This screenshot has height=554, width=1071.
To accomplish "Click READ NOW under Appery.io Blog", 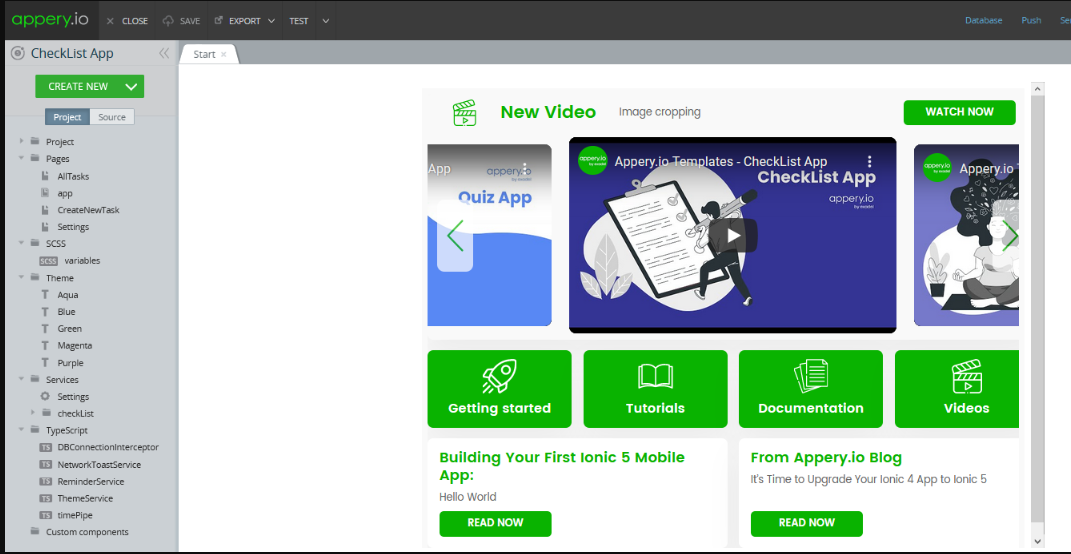I will (x=807, y=523).
